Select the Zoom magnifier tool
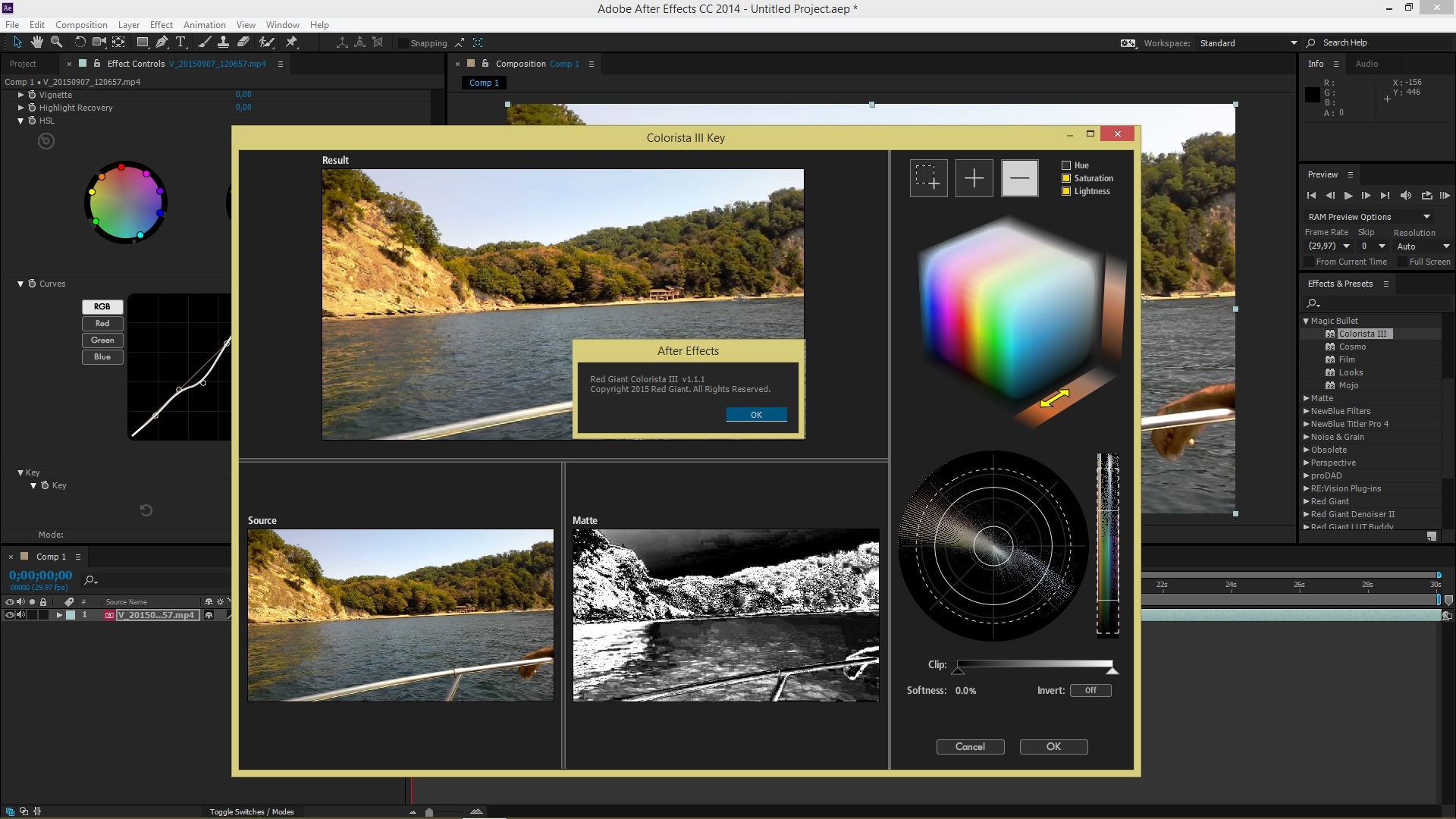Viewport: 1456px width, 819px height. tap(56, 42)
